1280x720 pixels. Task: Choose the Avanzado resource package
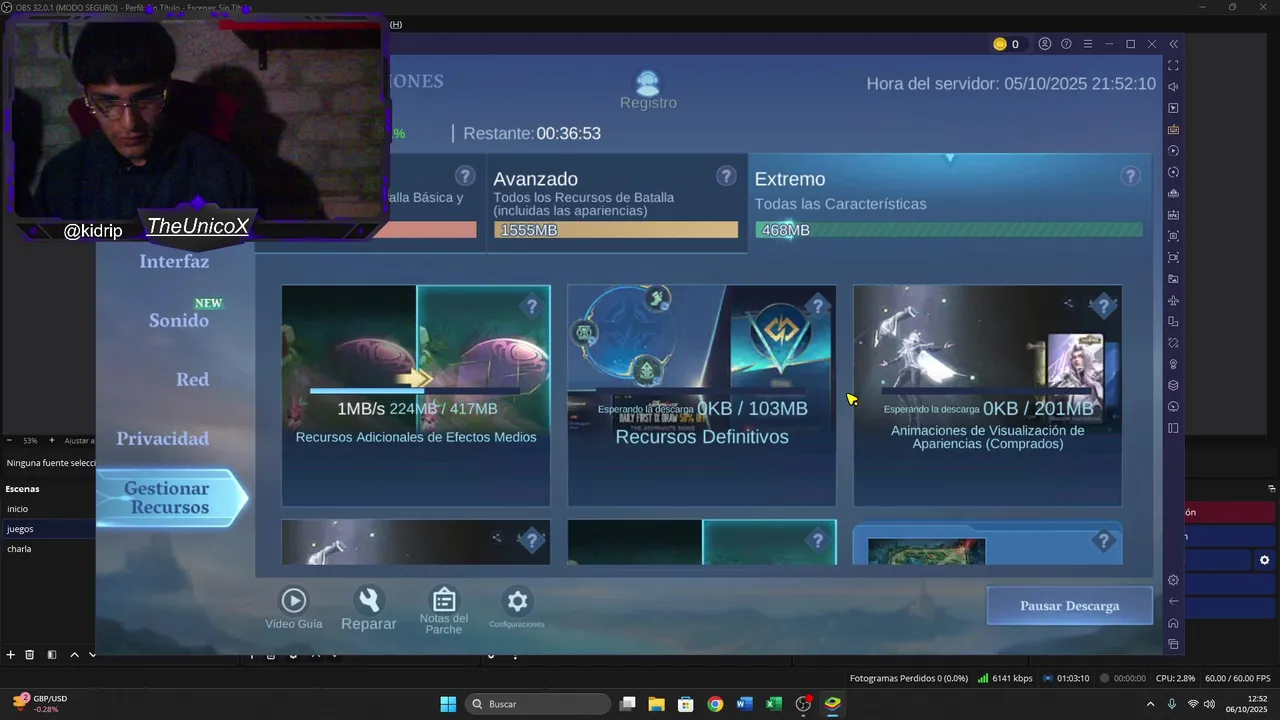[x=616, y=204]
